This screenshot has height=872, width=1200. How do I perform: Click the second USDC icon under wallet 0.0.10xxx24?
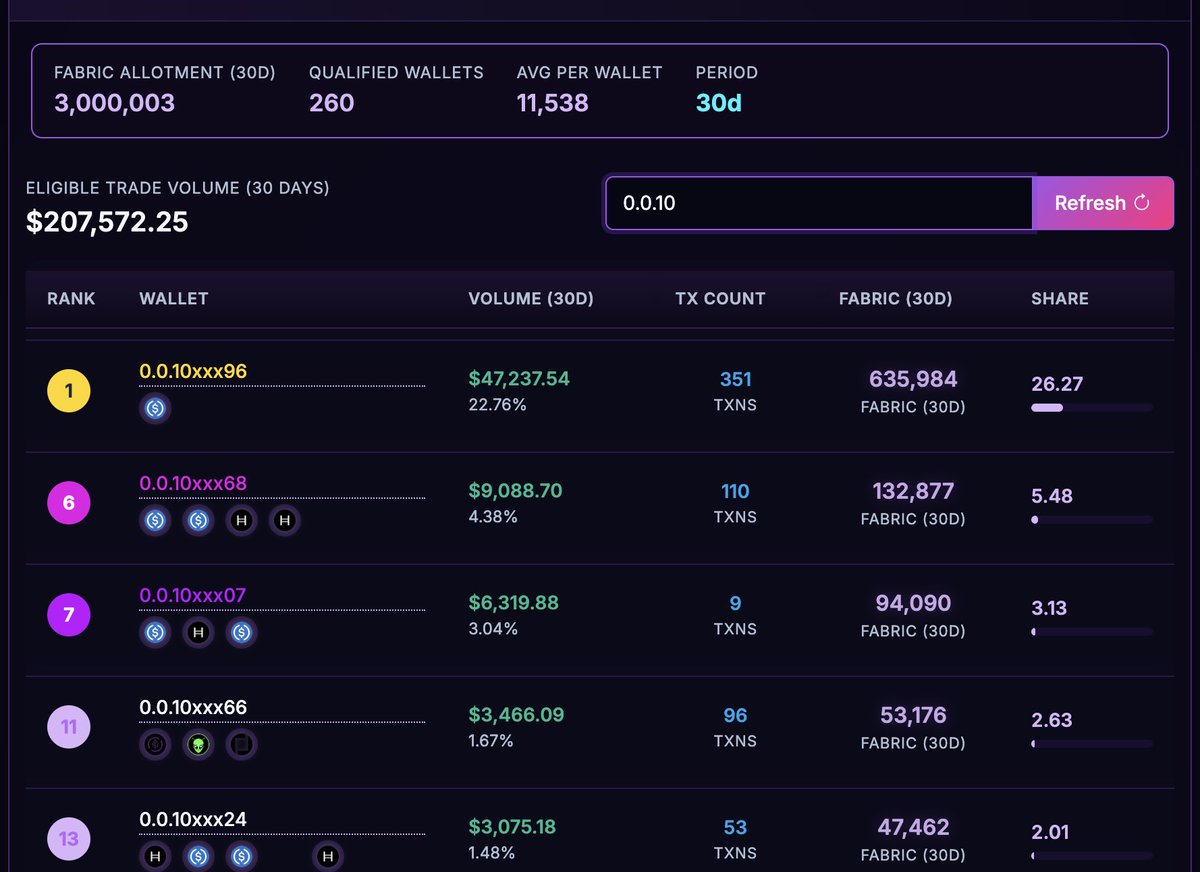(x=241, y=856)
